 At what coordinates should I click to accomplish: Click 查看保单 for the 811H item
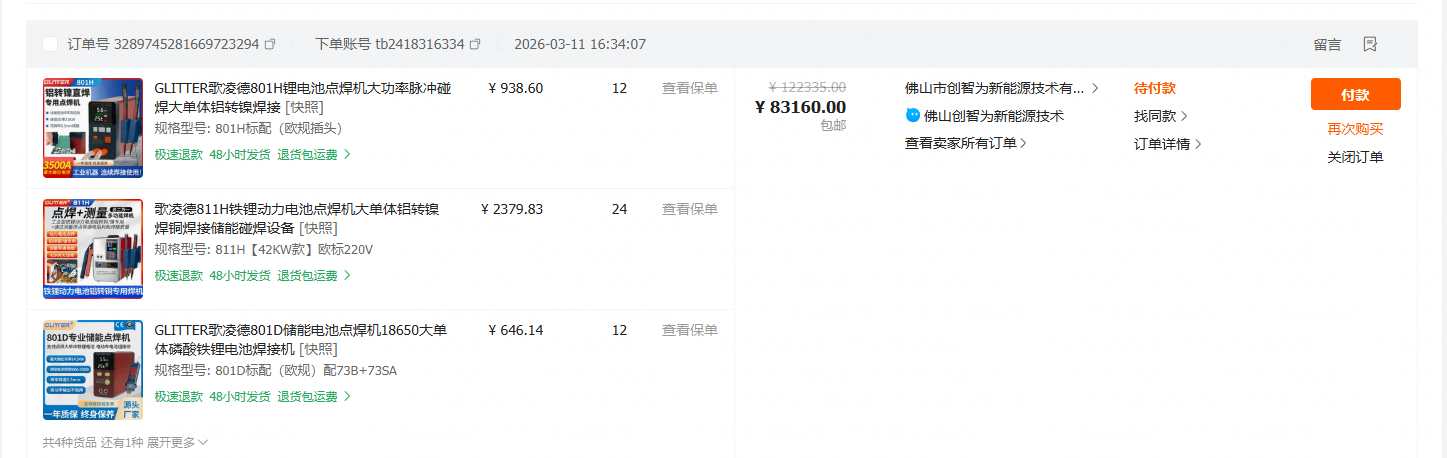pyautogui.click(x=690, y=209)
